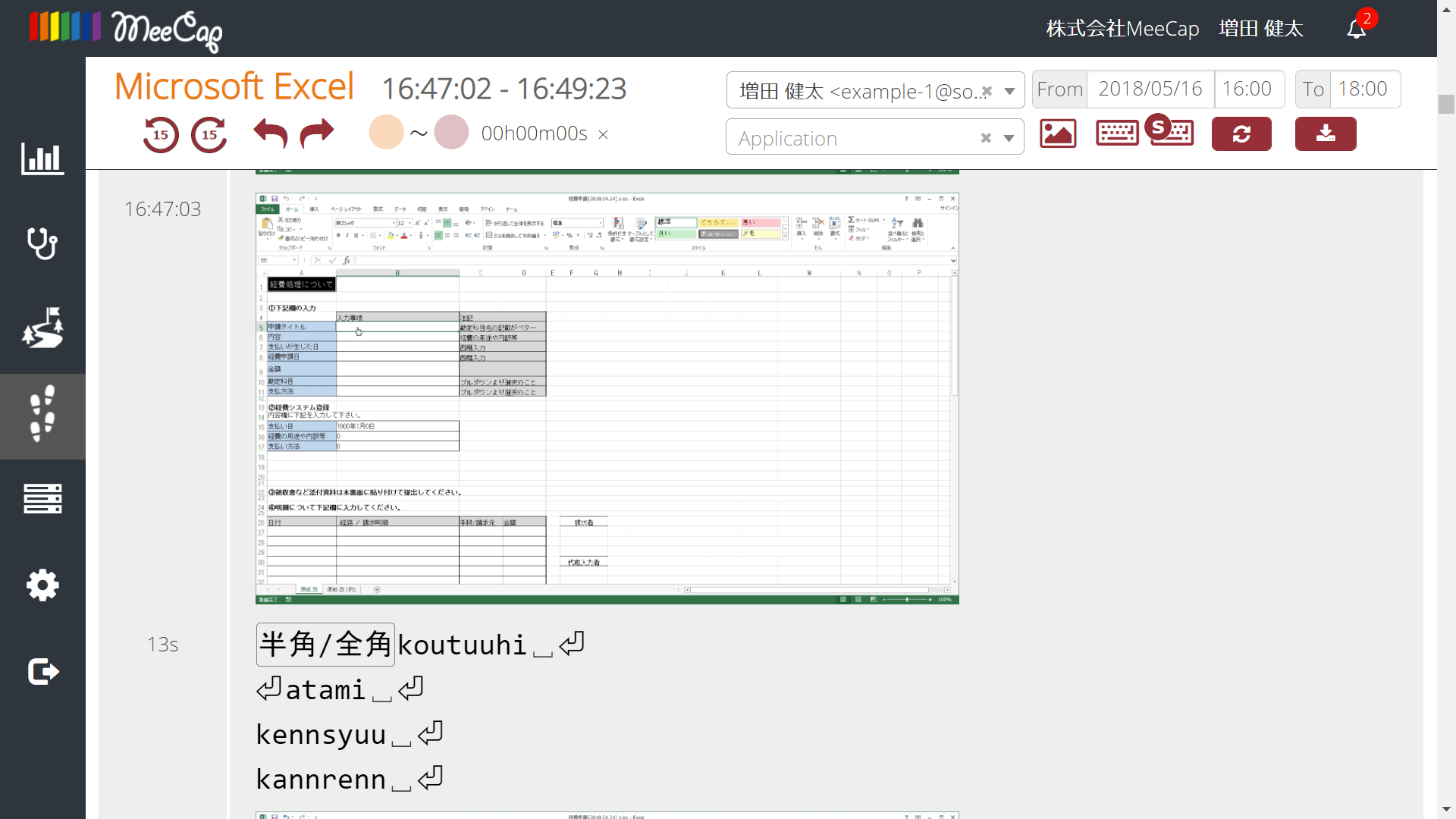The image size is (1456, 819).
Task: Click the undo back arrow icon
Action: point(270,133)
